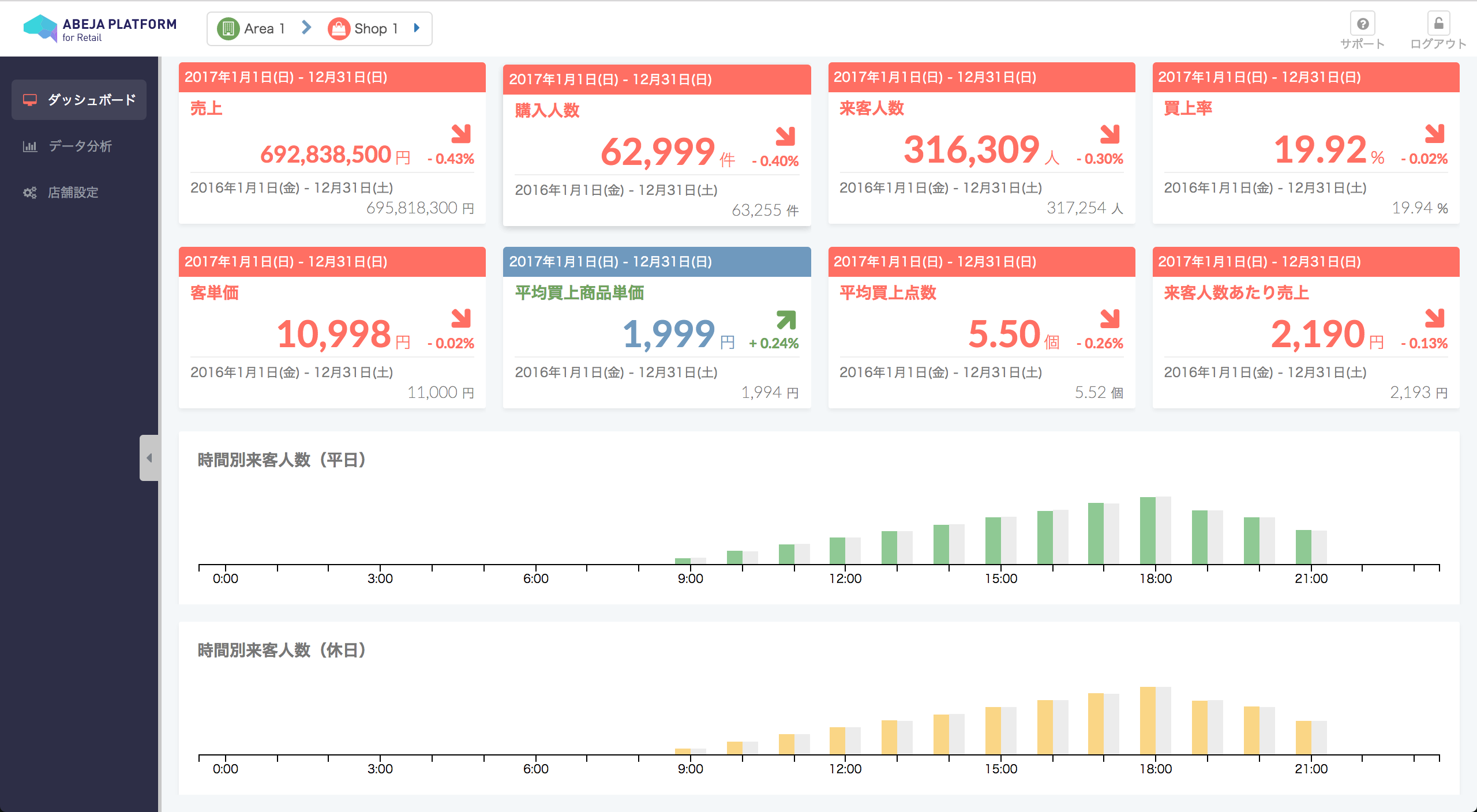Click the yellow 18:00 bar in holiday chart
Screen dimensions: 1477x812
click(x=1148, y=721)
